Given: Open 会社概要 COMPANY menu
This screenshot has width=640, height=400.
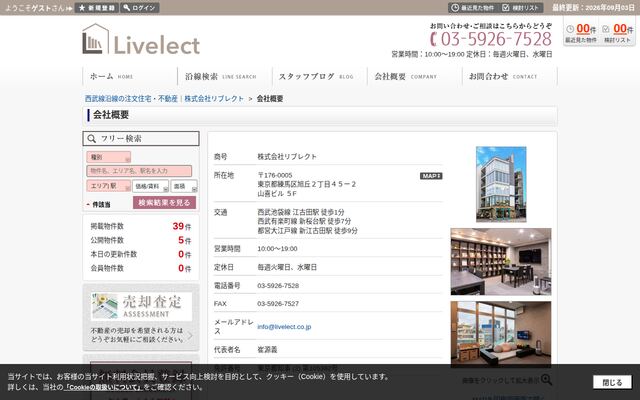Looking at the screenshot, I should pyautogui.click(x=415, y=76).
